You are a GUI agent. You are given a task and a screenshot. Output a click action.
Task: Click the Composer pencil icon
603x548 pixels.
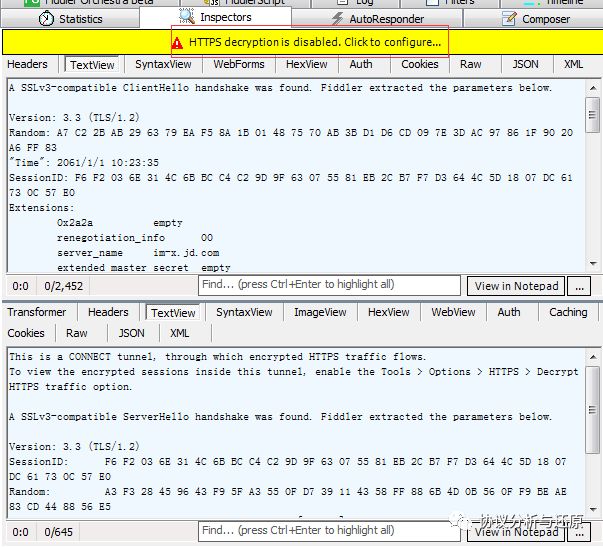tap(510, 18)
